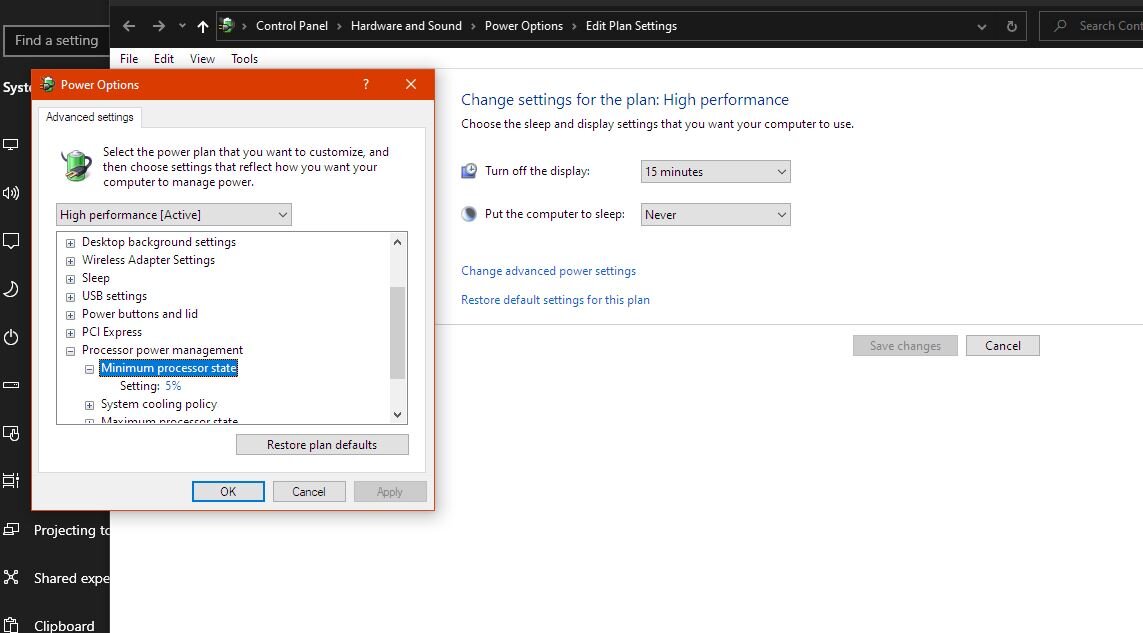This screenshot has height=633, width=1143.
Task: Open the Turn off the display dropdown
Action: click(x=715, y=172)
